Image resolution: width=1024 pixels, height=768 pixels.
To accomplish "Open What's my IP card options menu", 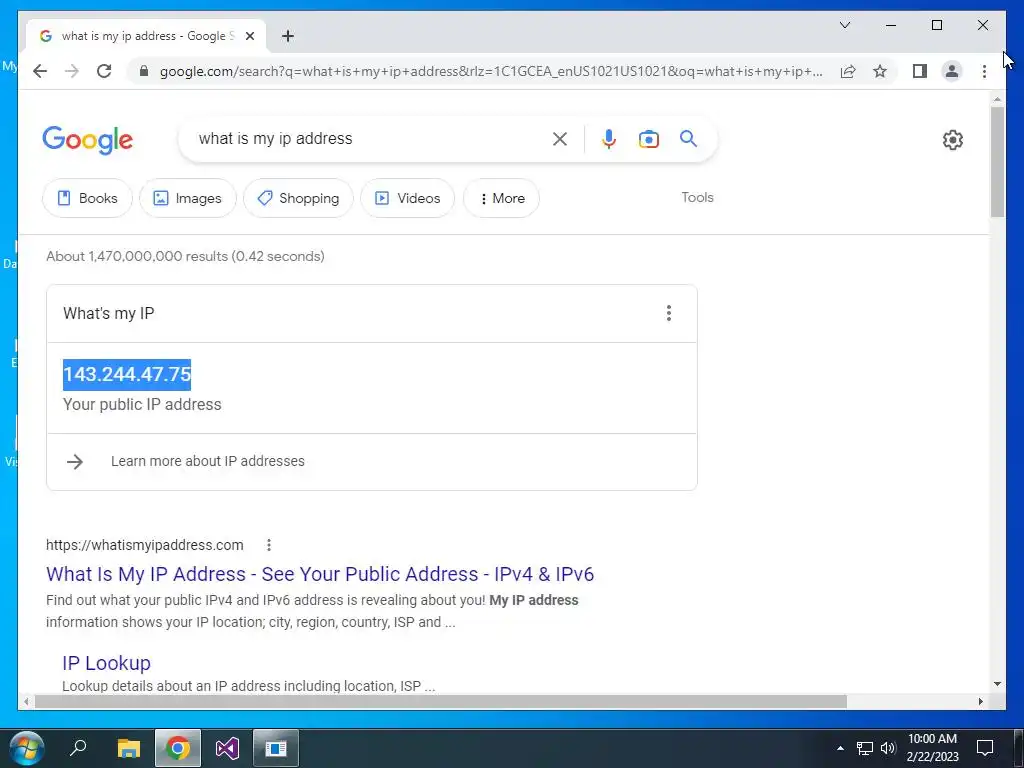I will [669, 313].
